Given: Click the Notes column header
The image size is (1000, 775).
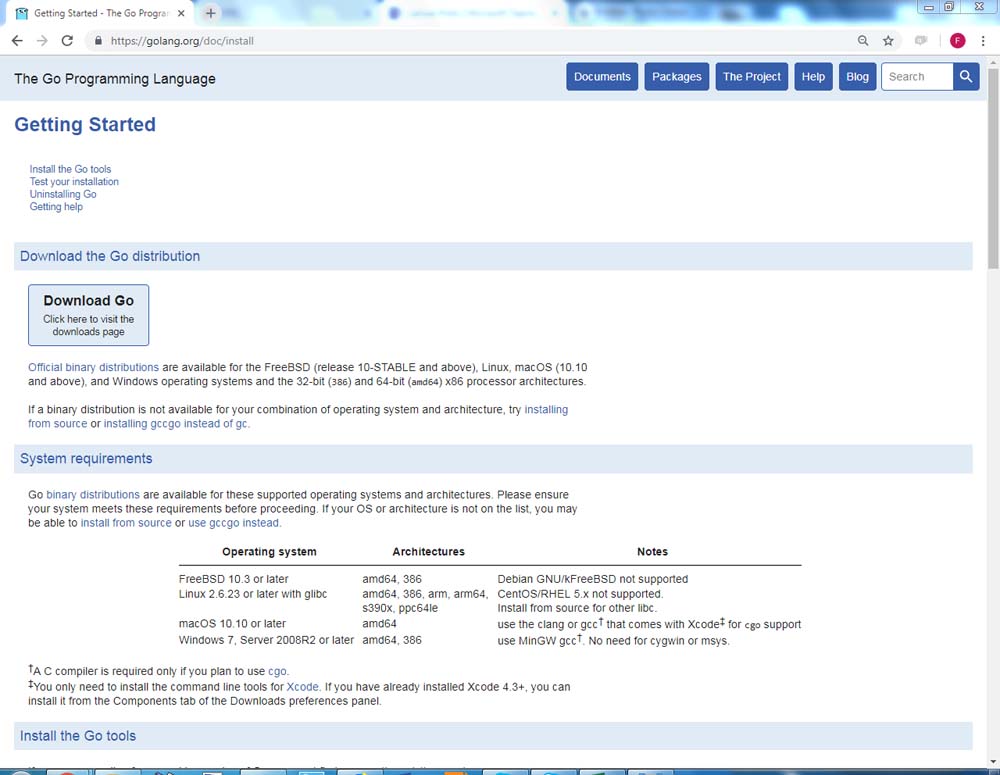Looking at the screenshot, I should [x=652, y=552].
